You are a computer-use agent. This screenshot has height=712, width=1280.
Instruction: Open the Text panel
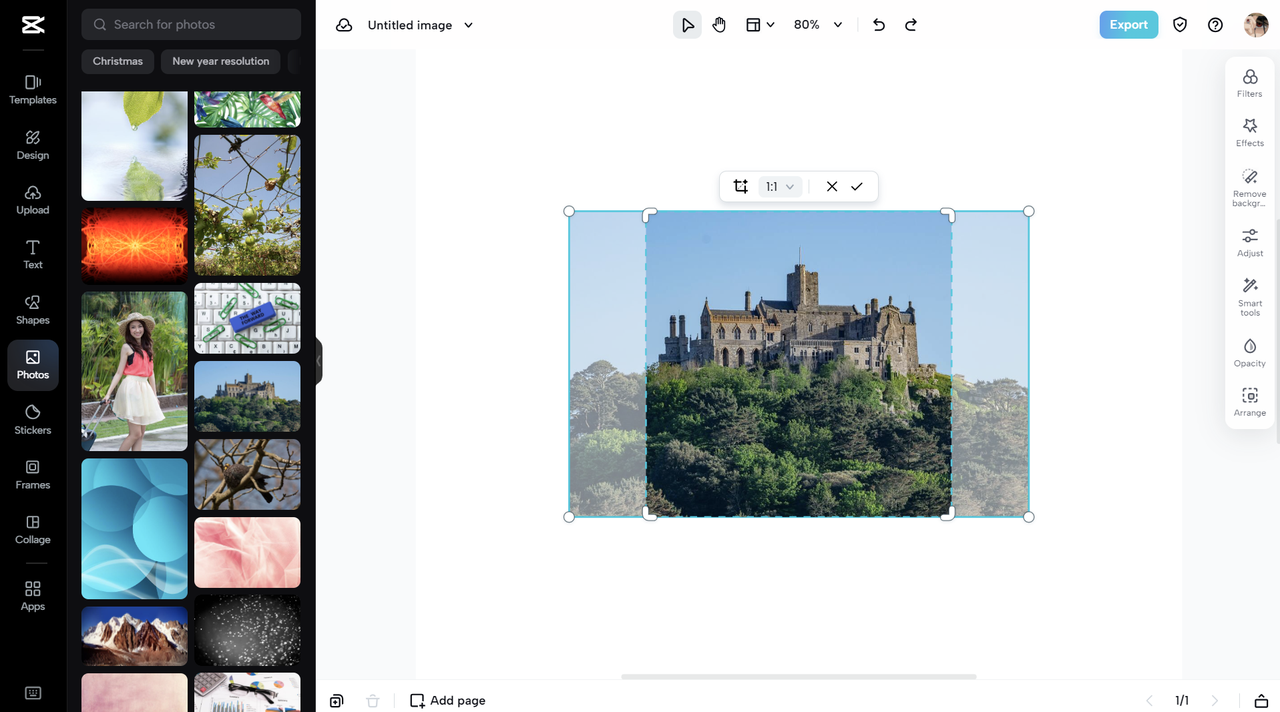[x=33, y=254]
